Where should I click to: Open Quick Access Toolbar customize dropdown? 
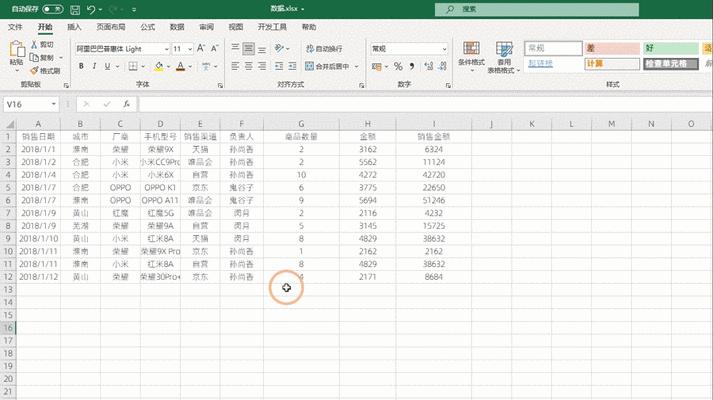coord(134,10)
